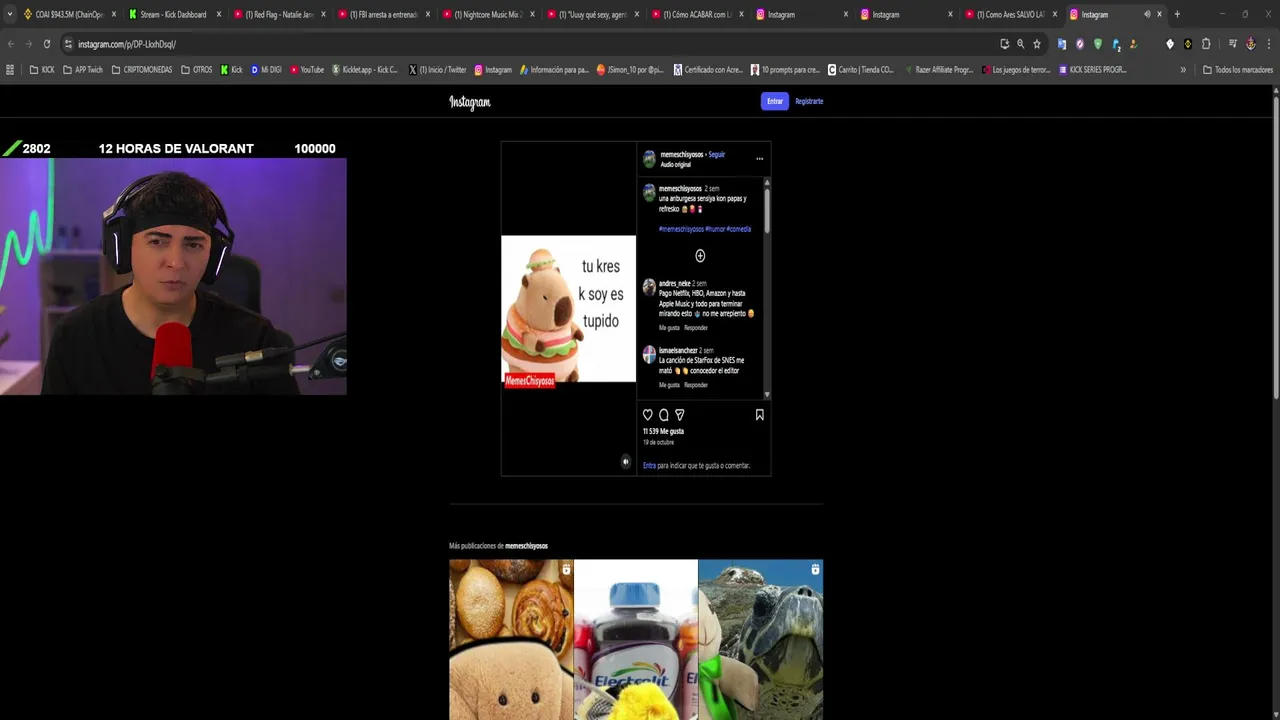This screenshot has width=1280, height=720.
Task: Click comments scrollbar up arrow
Action: click(767, 182)
